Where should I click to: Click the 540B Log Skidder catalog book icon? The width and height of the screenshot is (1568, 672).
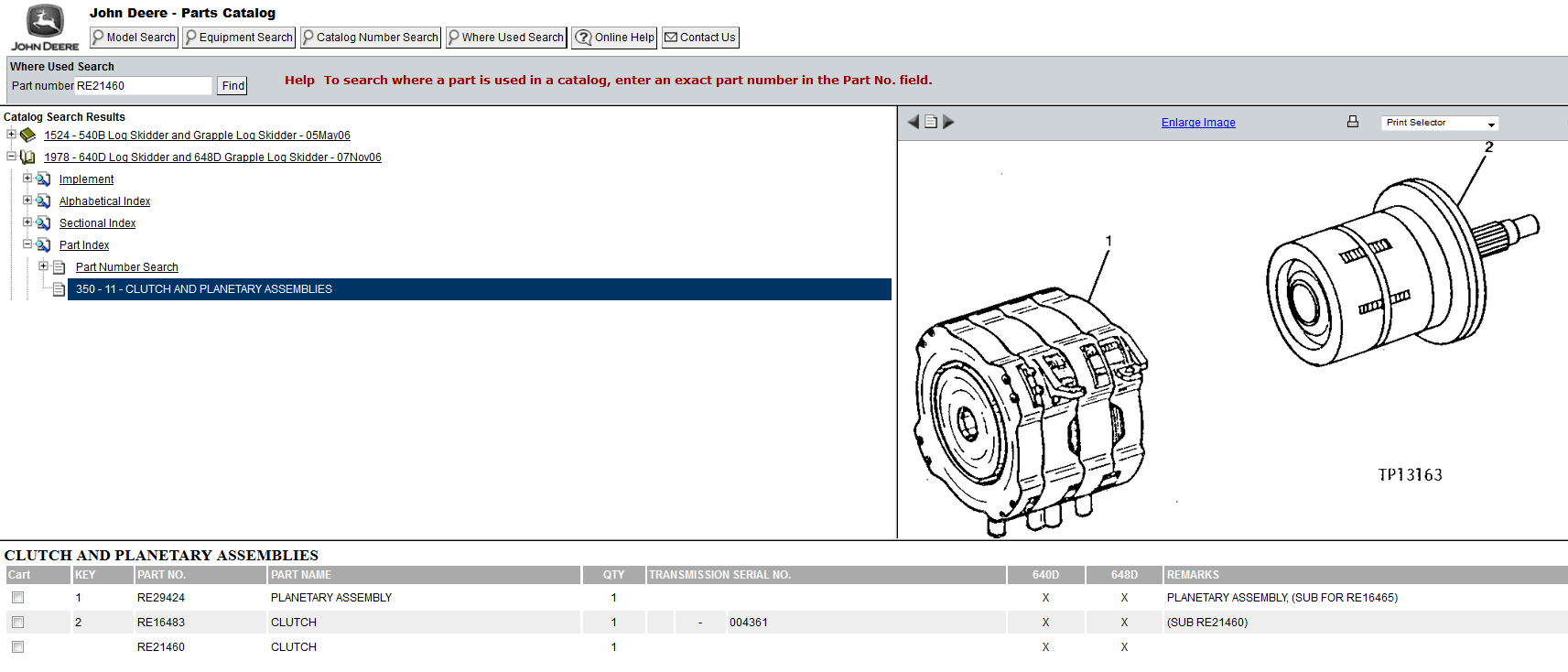coord(28,135)
